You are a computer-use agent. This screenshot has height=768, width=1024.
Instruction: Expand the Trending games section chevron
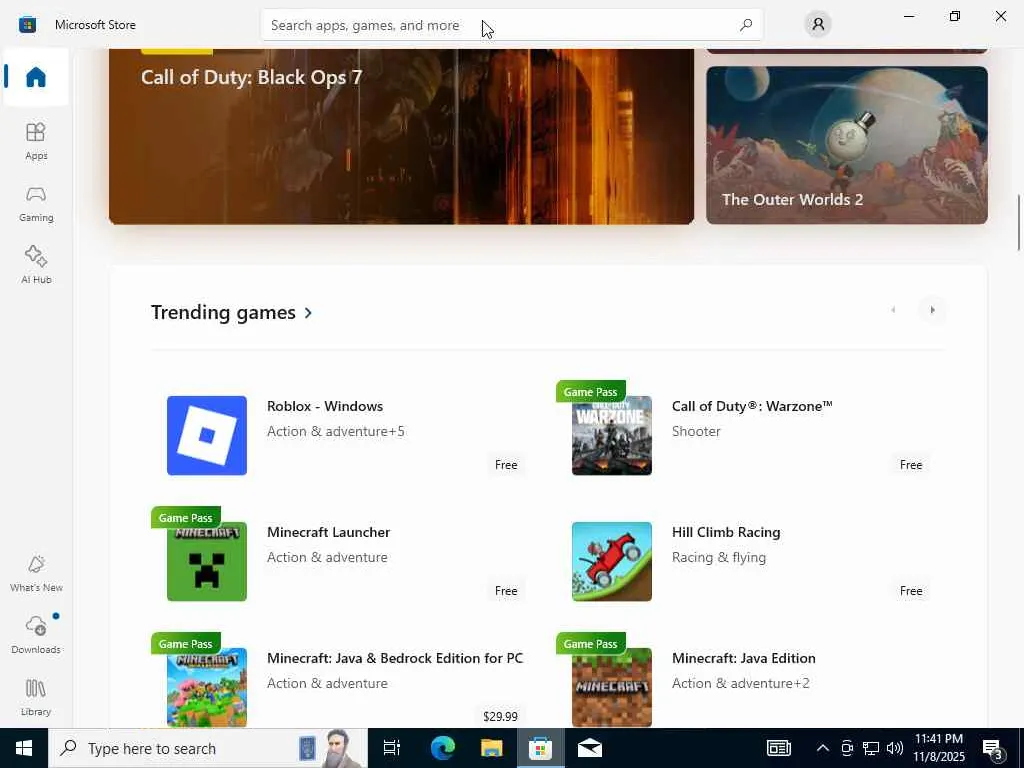[308, 313]
